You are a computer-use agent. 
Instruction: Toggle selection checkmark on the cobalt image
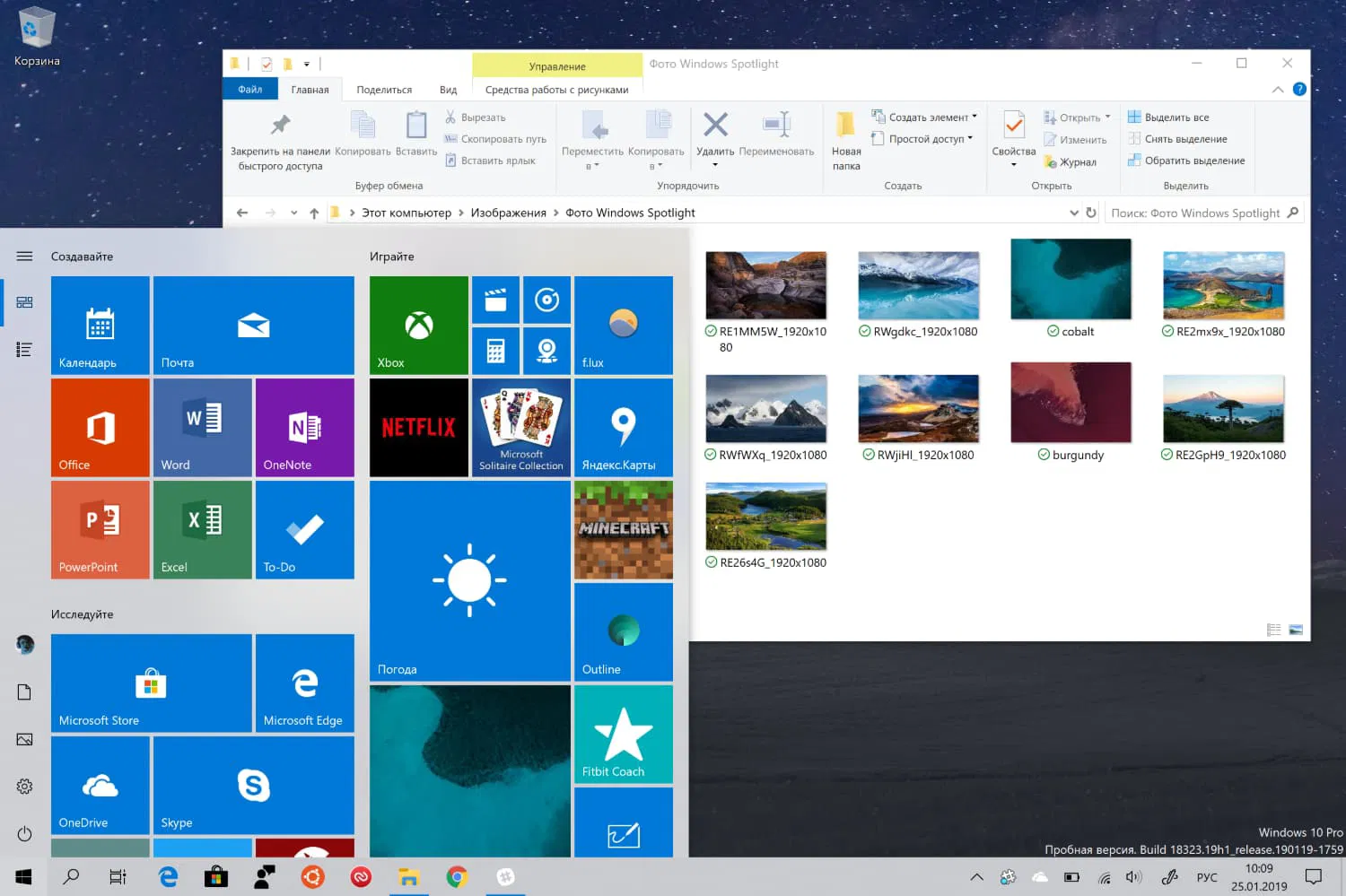coord(1053,331)
